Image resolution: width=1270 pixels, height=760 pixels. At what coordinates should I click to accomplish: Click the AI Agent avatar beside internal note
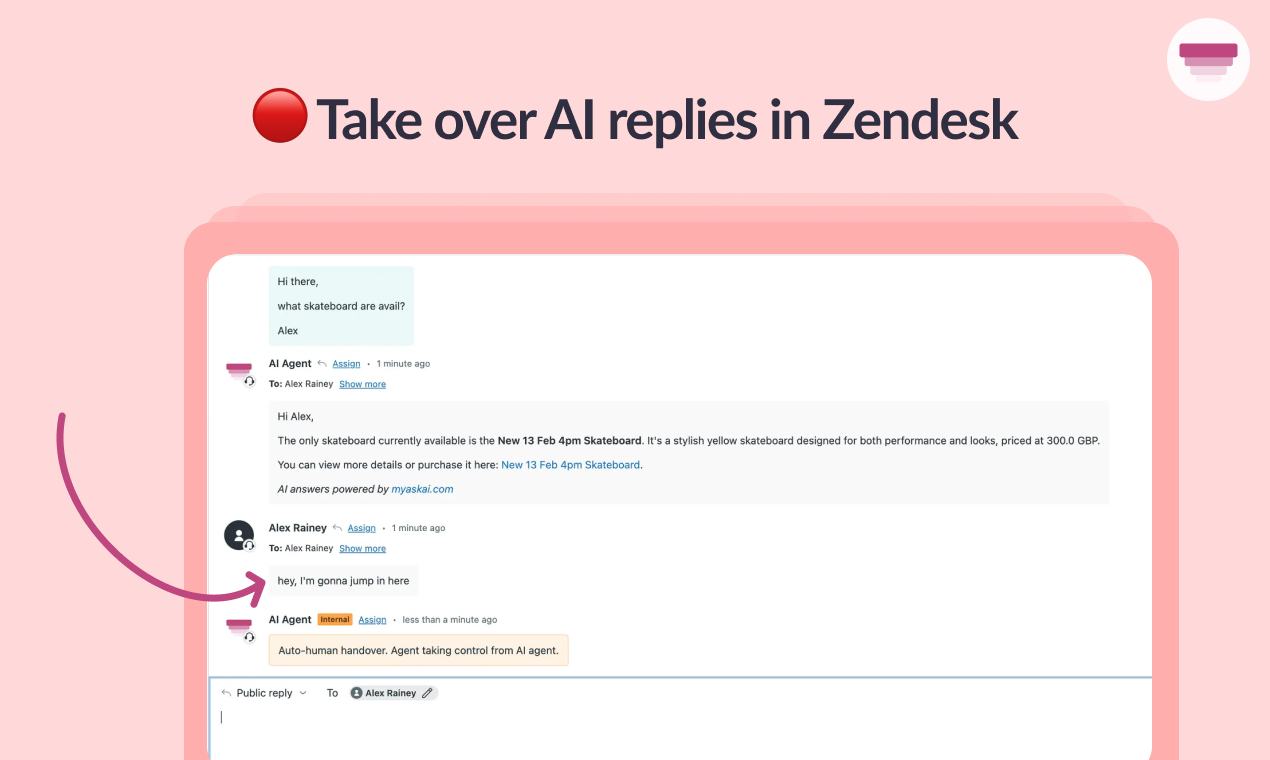click(x=240, y=628)
